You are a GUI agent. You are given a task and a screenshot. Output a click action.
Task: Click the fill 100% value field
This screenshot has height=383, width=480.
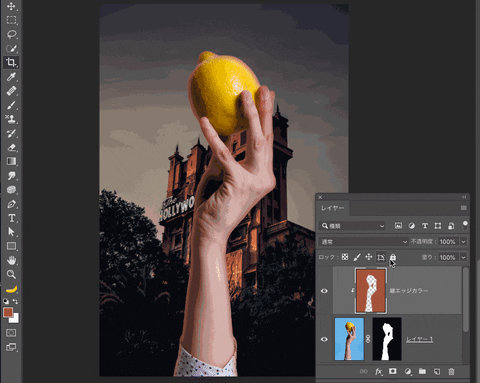448,257
